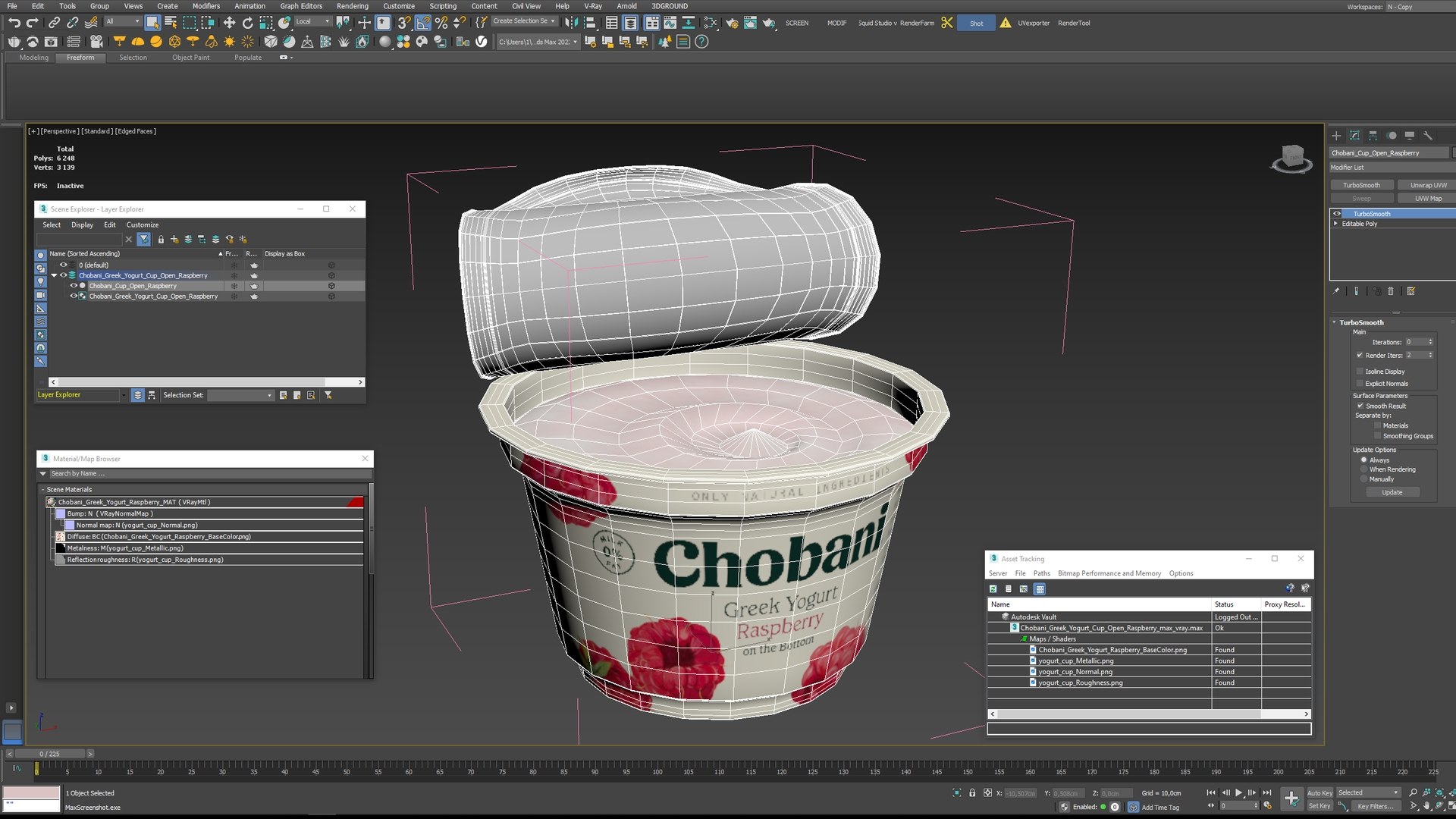Image resolution: width=1456 pixels, height=819 pixels.
Task: Enable the Explicit Normals checkbox
Action: coord(1359,384)
